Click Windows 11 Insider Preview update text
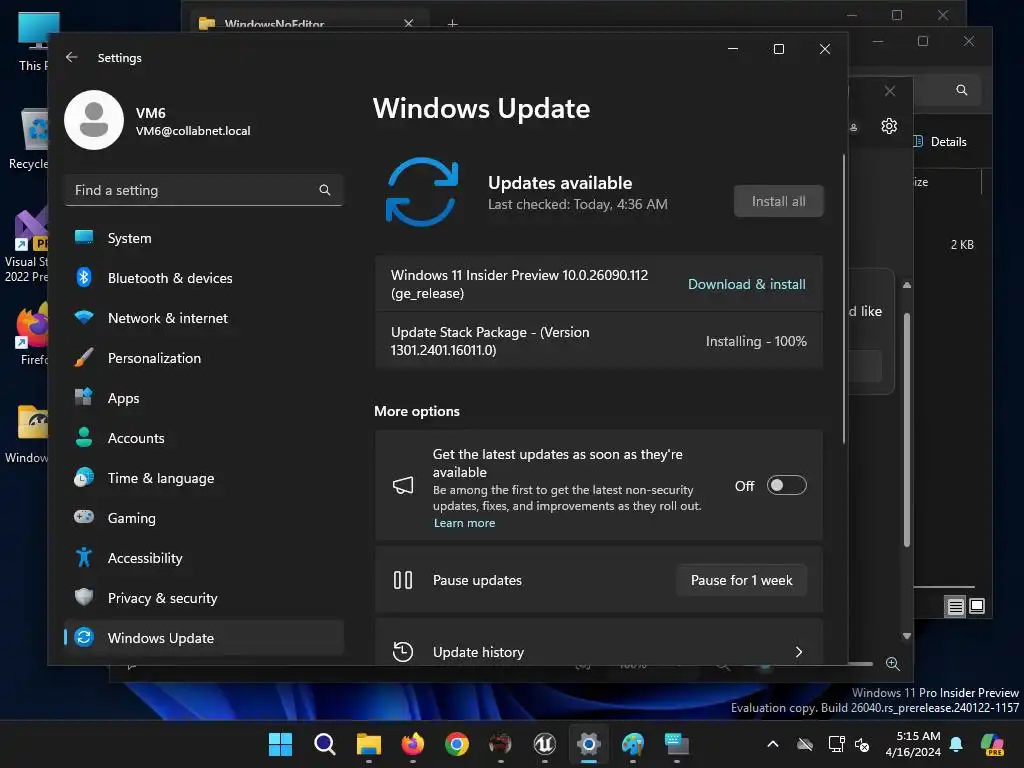The height and width of the screenshot is (768, 1024). click(x=519, y=284)
